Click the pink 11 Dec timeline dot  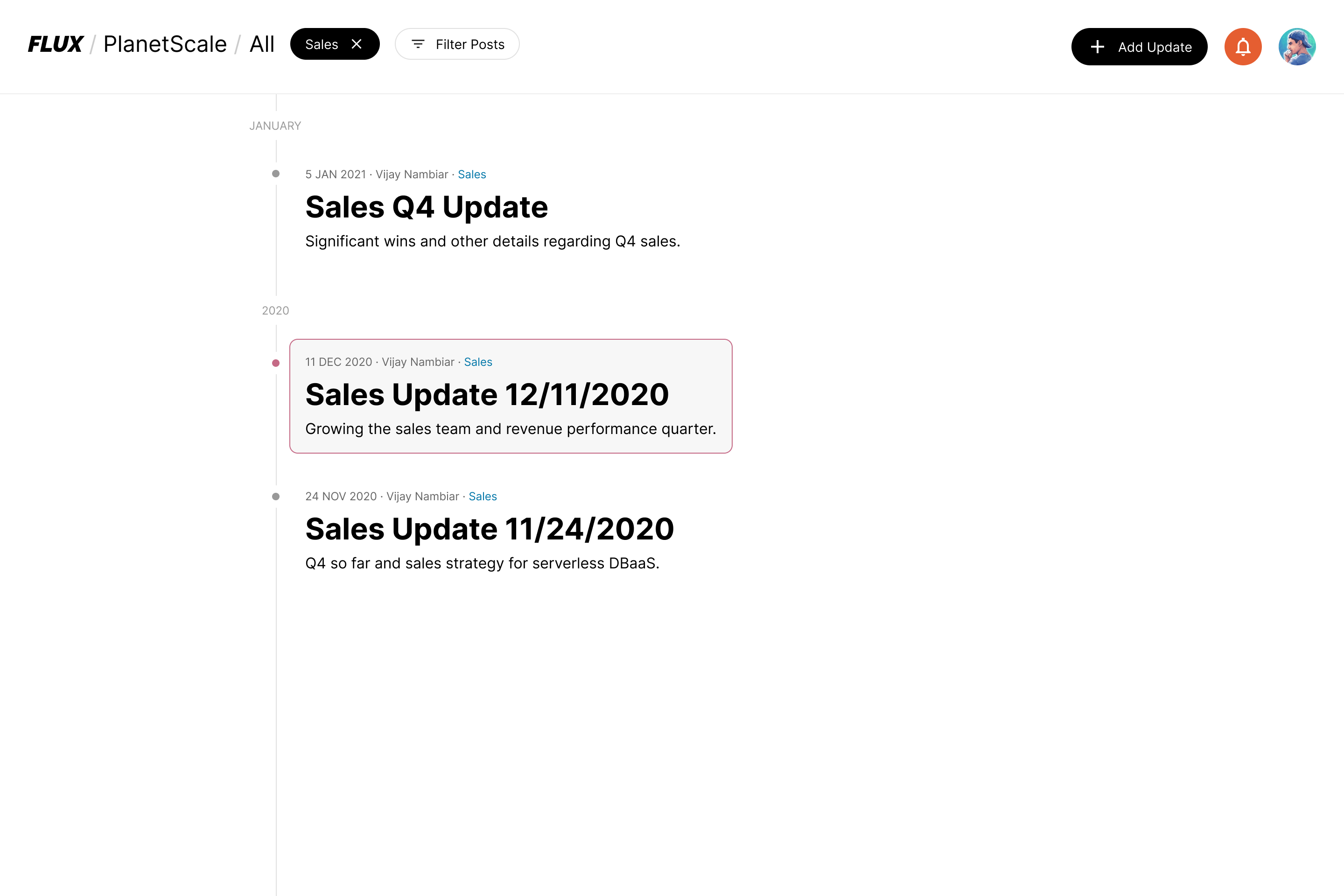(275, 363)
